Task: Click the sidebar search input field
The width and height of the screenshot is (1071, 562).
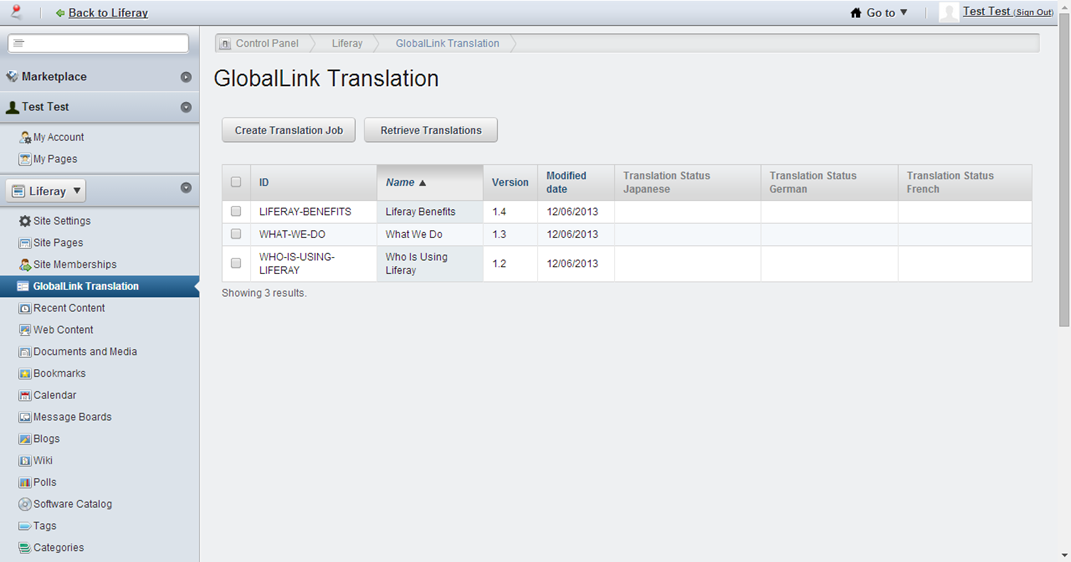Action: (98, 43)
